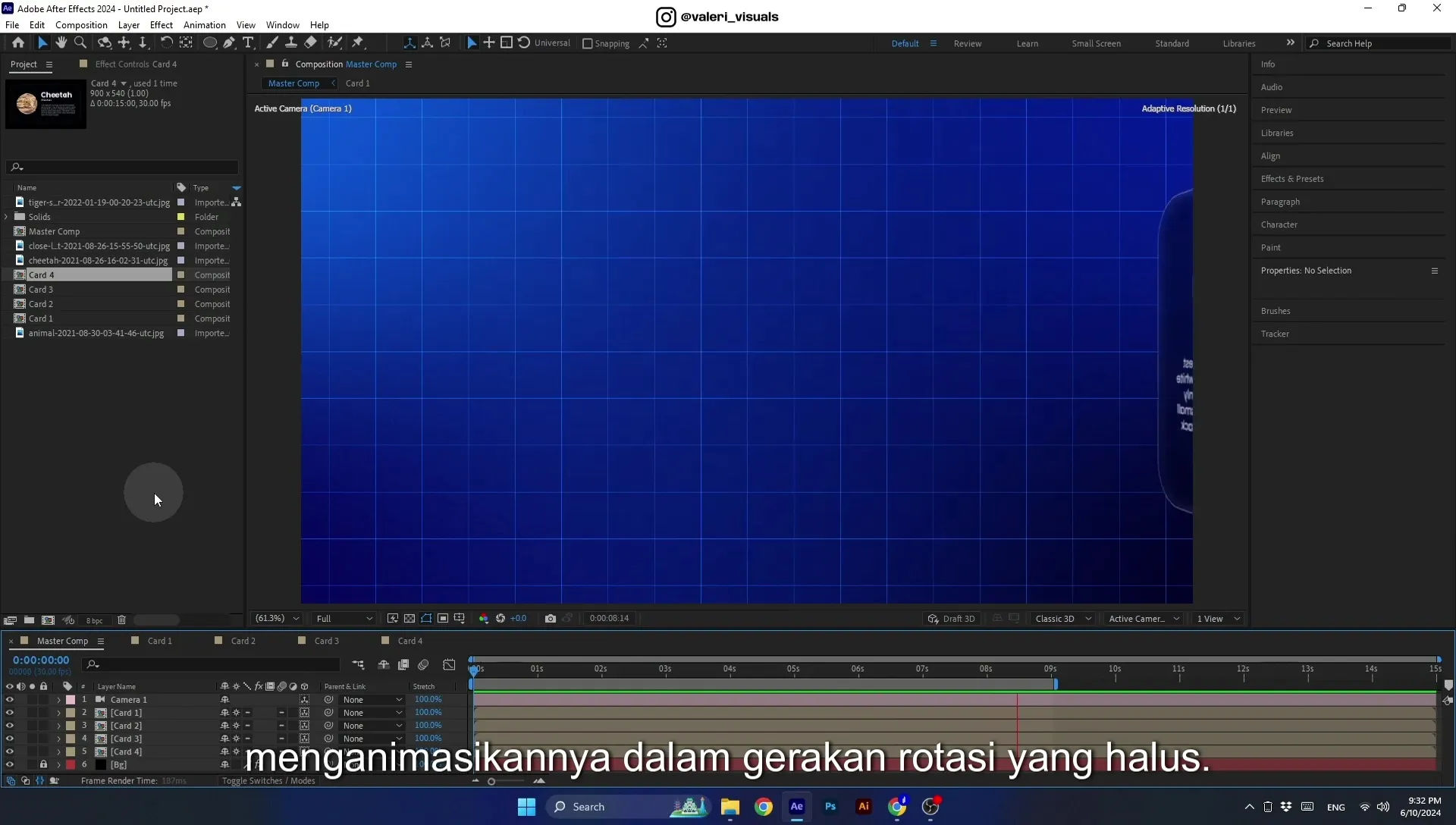
Task: Open the Animation menu
Action: [x=205, y=25]
